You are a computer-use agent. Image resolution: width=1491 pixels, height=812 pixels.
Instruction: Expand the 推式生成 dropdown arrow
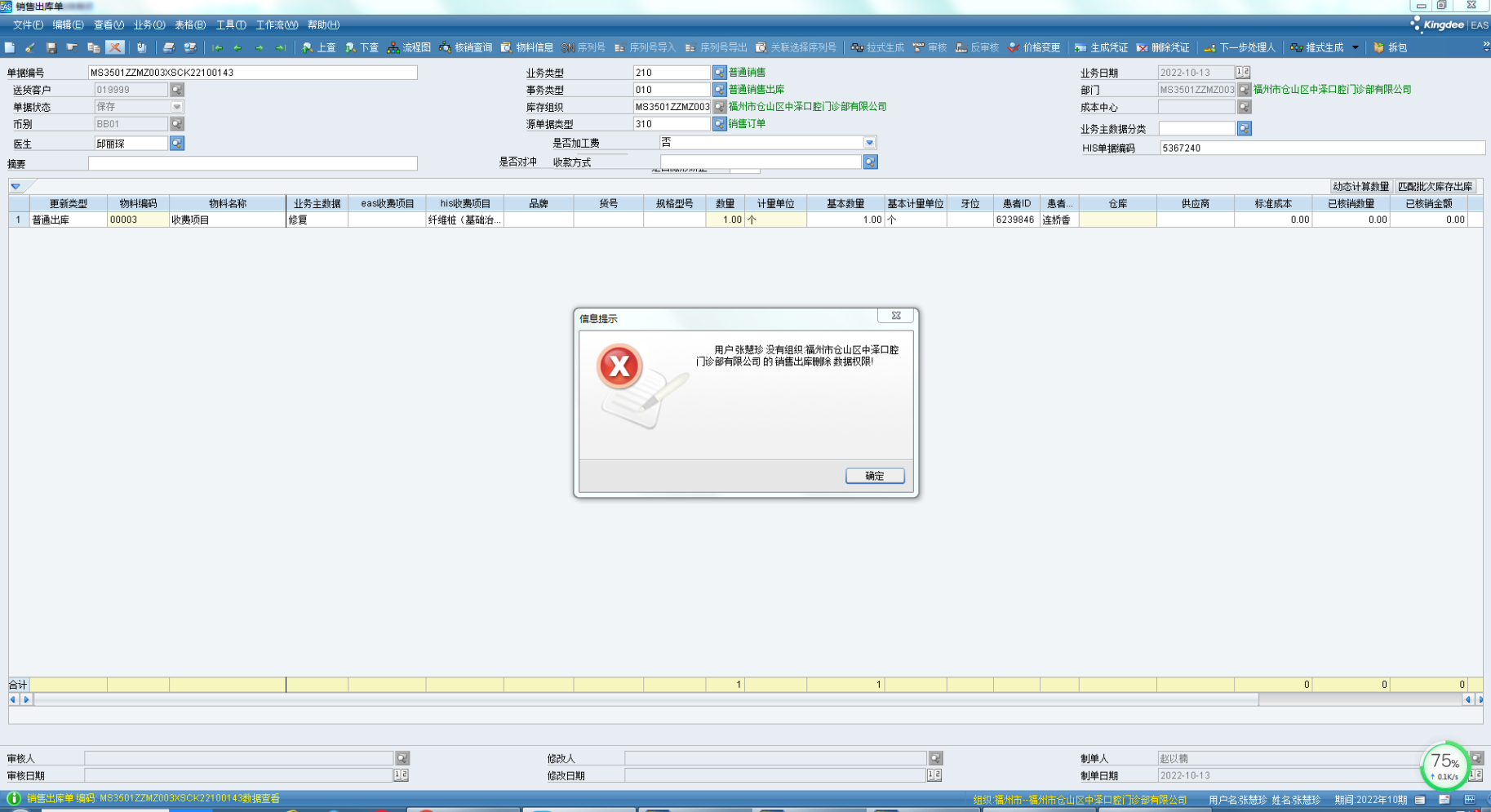coord(1356,48)
